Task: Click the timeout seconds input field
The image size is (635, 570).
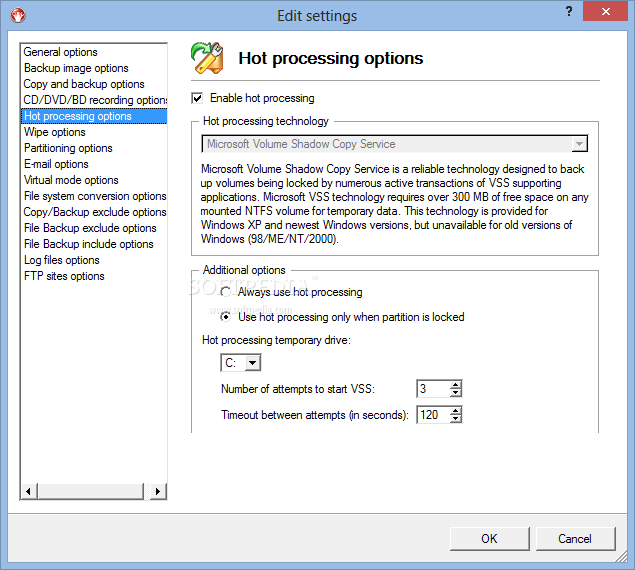Action: tap(433, 415)
